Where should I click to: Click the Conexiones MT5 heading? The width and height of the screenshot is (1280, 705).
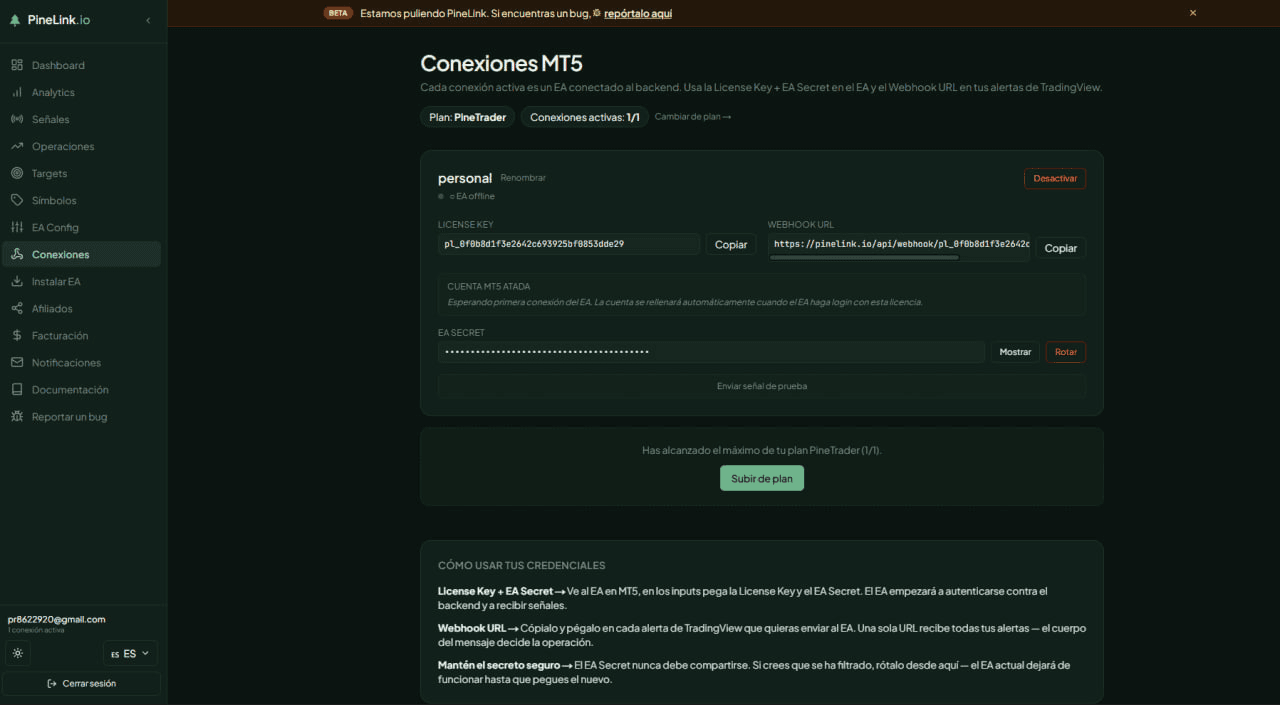click(x=501, y=63)
